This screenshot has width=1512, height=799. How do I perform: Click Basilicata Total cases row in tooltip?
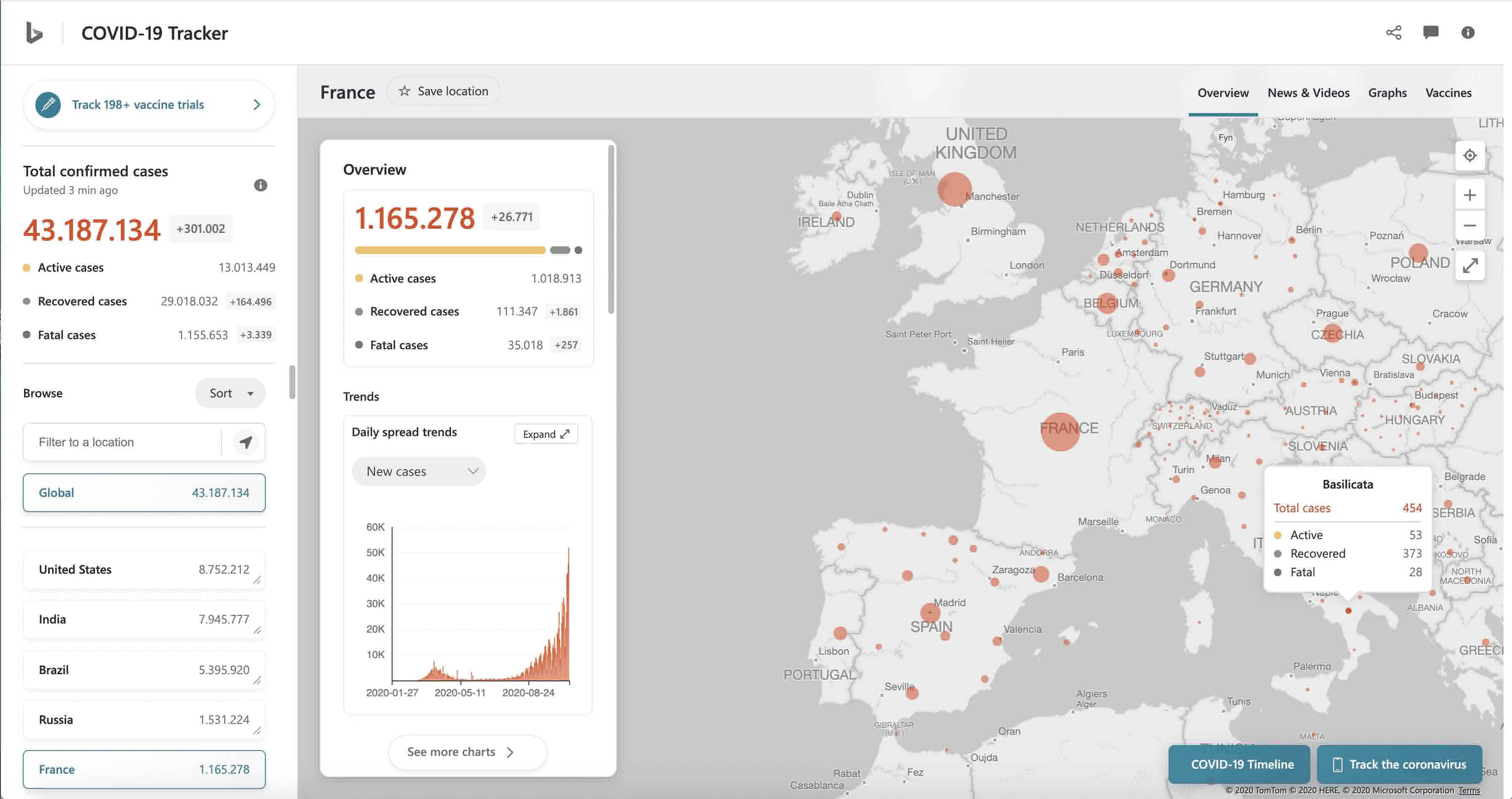pos(1347,508)
